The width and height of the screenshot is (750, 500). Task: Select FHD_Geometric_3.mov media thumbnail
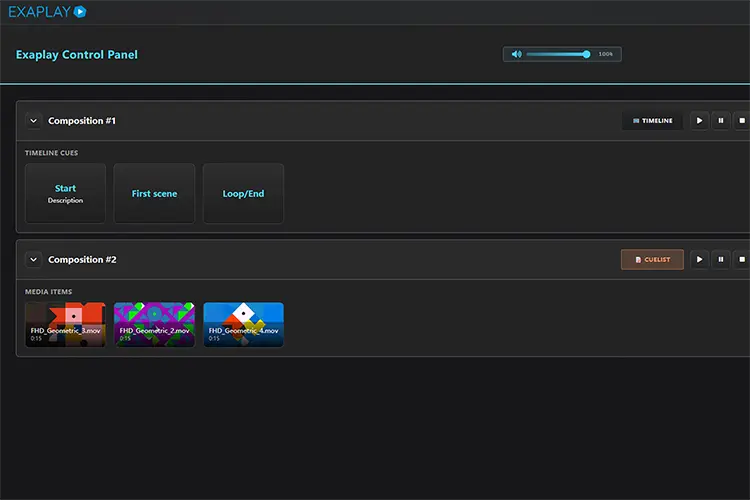(x=66, y=324)
